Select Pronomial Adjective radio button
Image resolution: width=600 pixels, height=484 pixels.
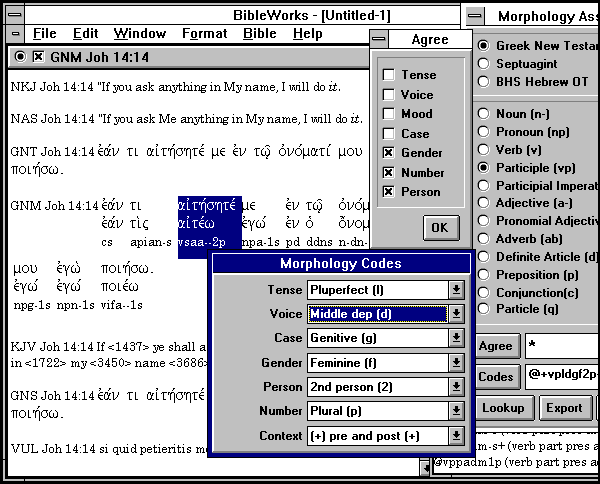coord(484,221)
